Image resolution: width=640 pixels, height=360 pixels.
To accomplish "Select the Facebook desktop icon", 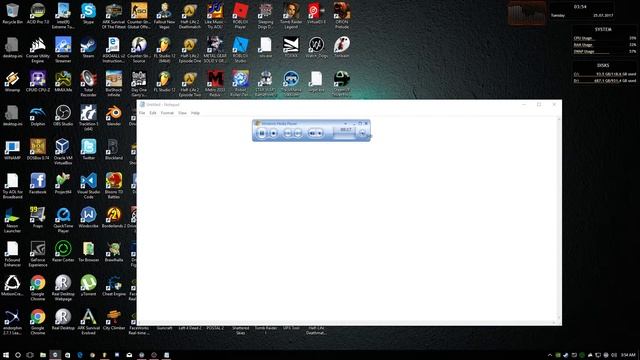I will click(38, 184).
